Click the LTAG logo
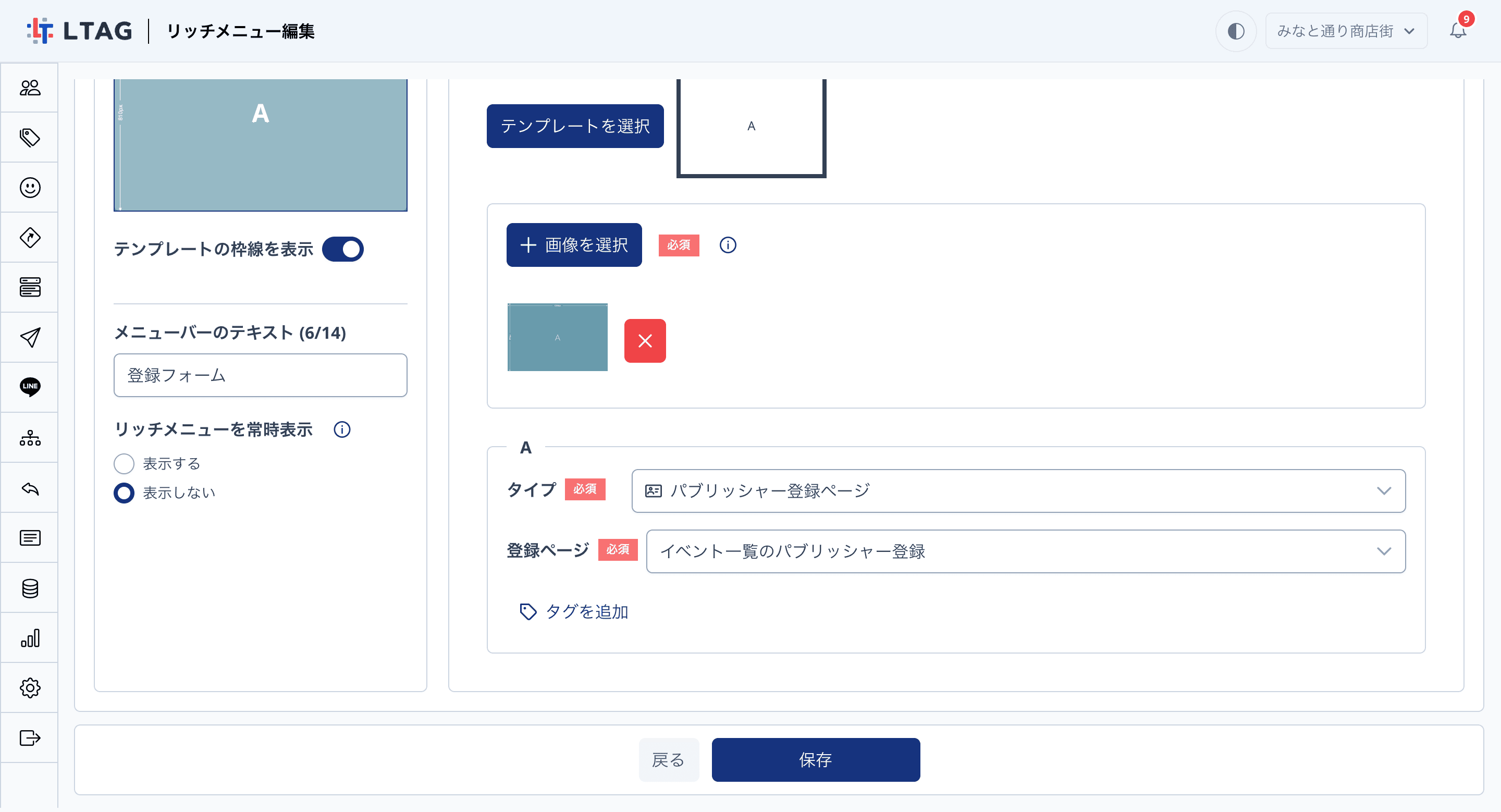This screenshot has width=1501, height=812. [80, 31]
